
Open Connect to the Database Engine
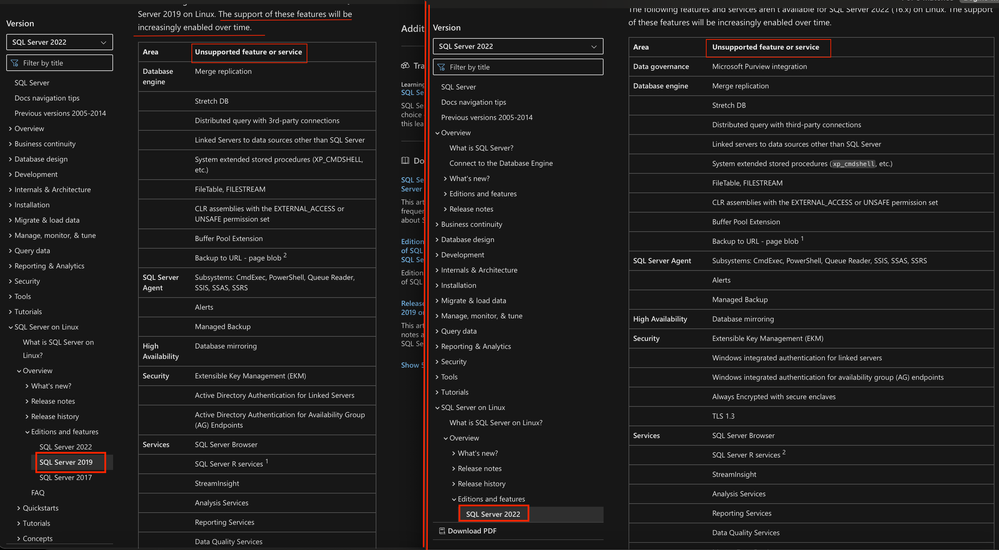click(x=501, y=163)
